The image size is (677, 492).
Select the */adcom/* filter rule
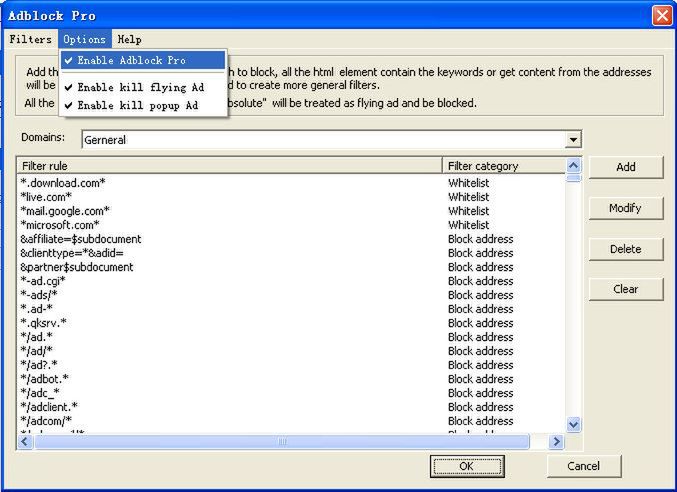pyautogui.click(x=46, y=421)
